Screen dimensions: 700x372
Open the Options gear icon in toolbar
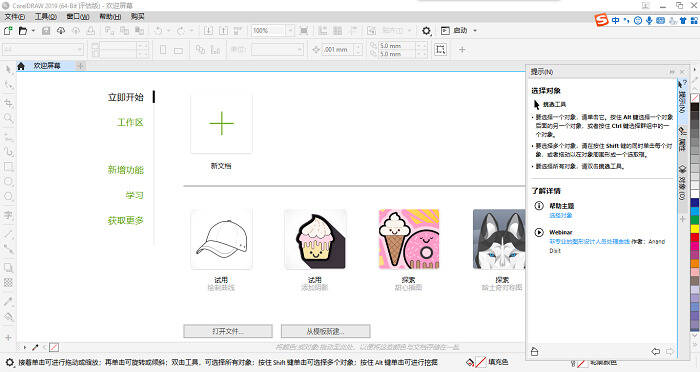(426, 30)
